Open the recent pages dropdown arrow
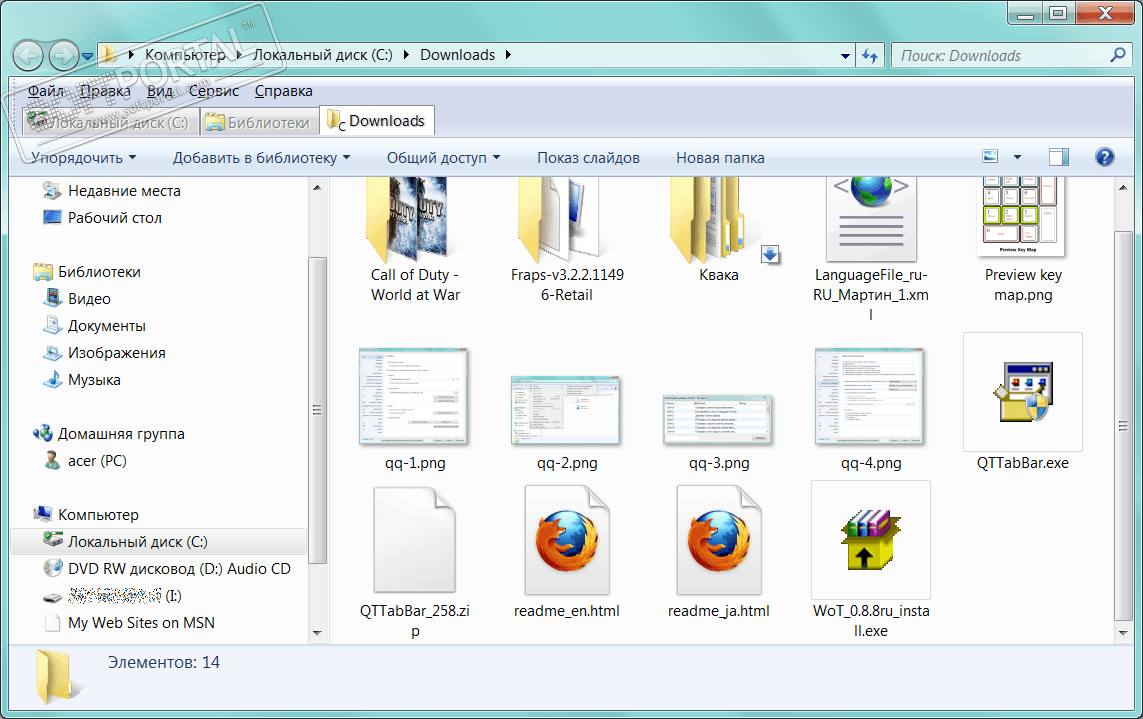 tap(87, 56)
